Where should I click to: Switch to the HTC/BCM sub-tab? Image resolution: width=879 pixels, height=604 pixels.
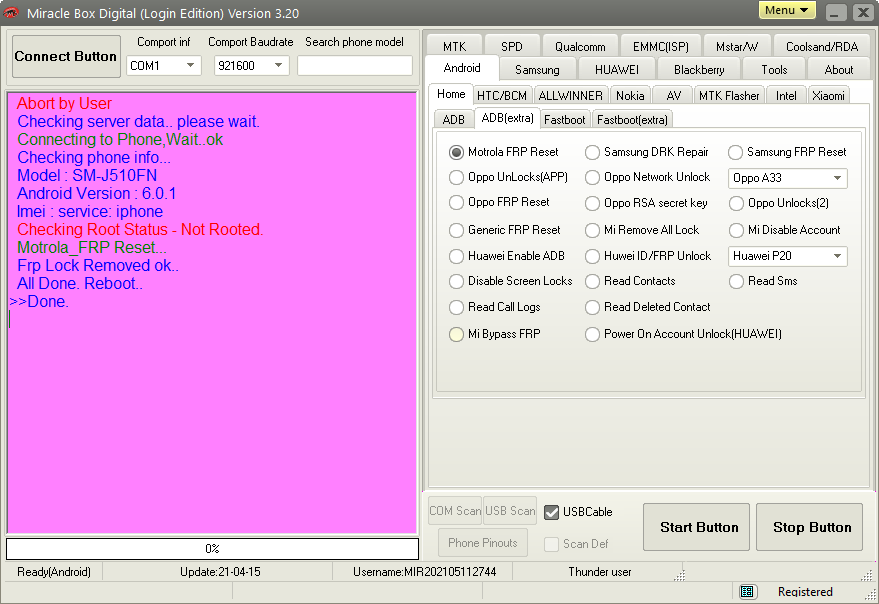[502, 96]
